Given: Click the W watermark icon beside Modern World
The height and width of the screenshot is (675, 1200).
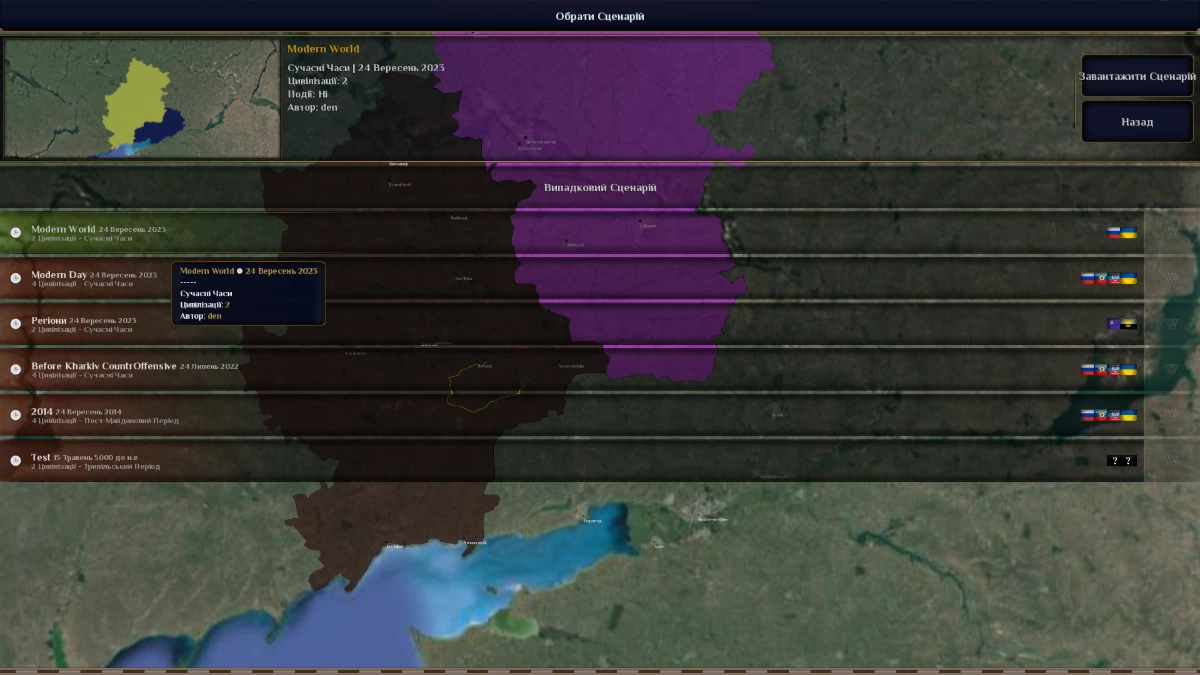Looking at the screenshot, I should 1170,232.
